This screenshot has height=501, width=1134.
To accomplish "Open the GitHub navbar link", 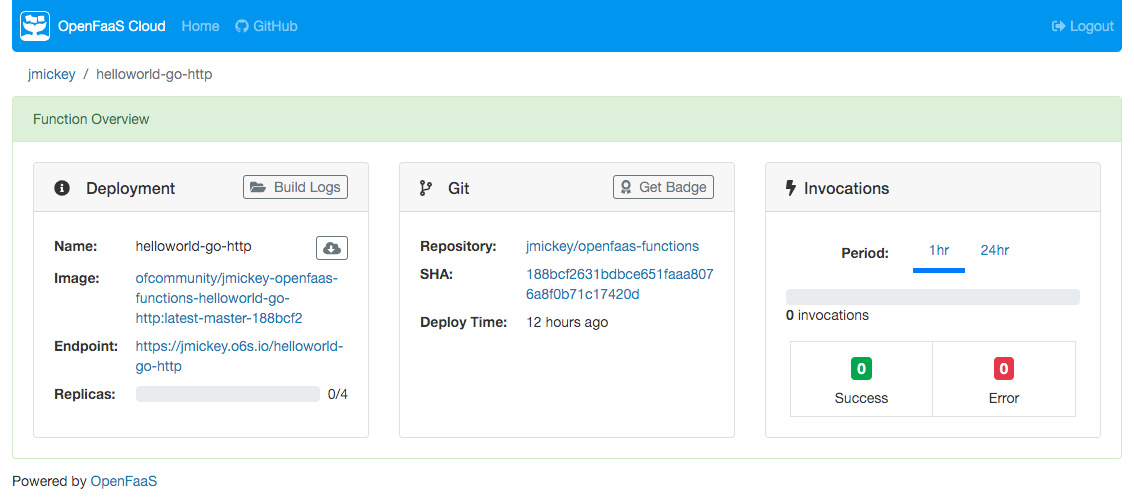I will [x=266, y=26].
